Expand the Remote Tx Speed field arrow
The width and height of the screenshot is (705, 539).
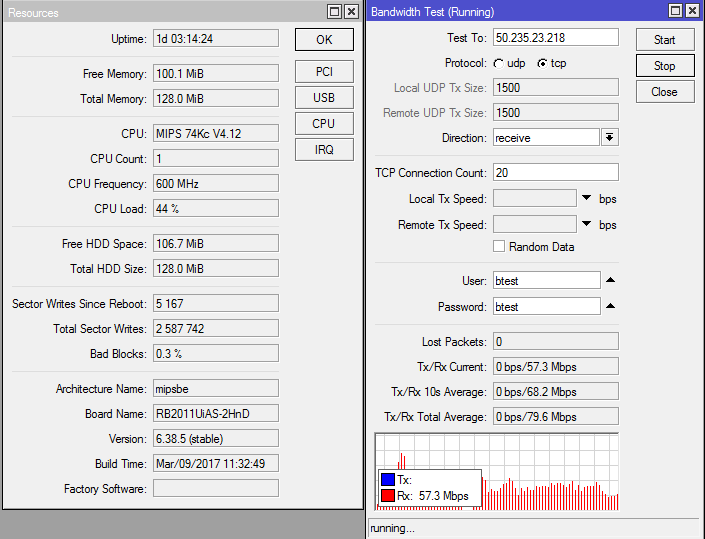coord(587,224)
